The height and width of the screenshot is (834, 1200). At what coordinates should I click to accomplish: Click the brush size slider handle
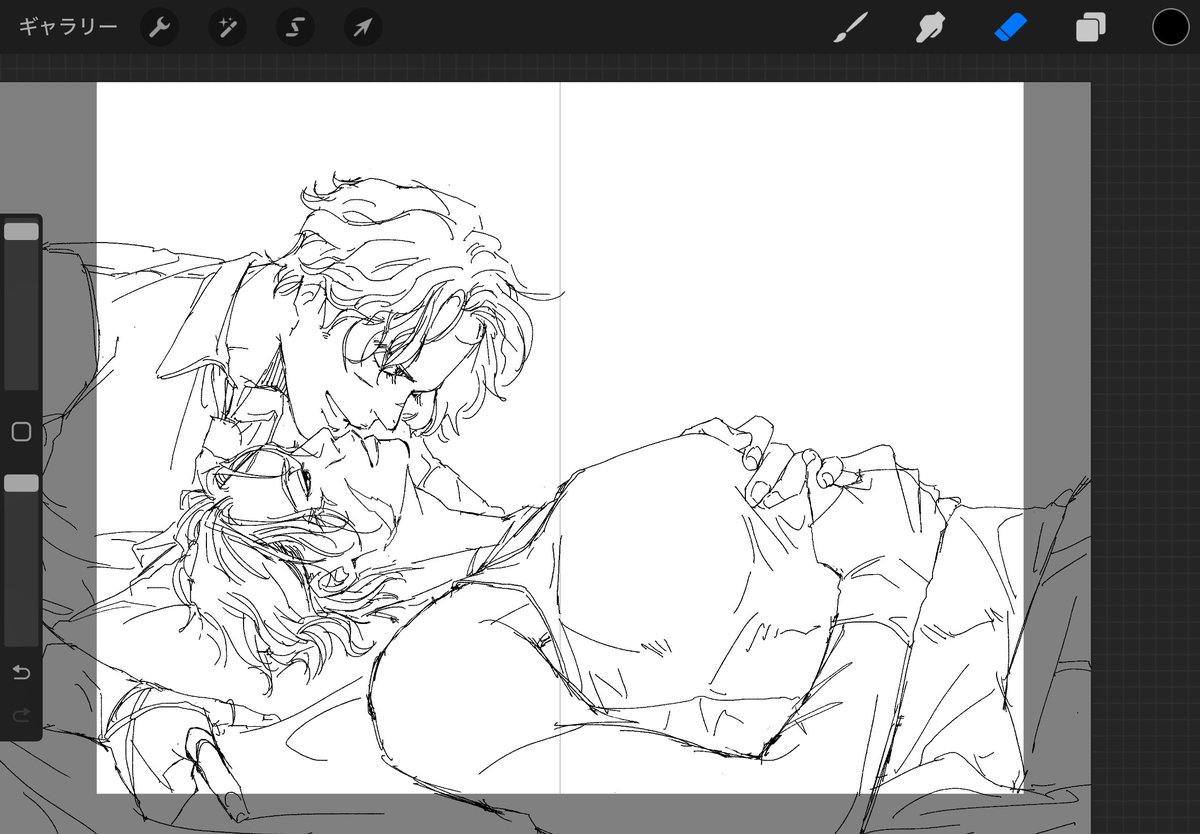[x=21, y=232]
